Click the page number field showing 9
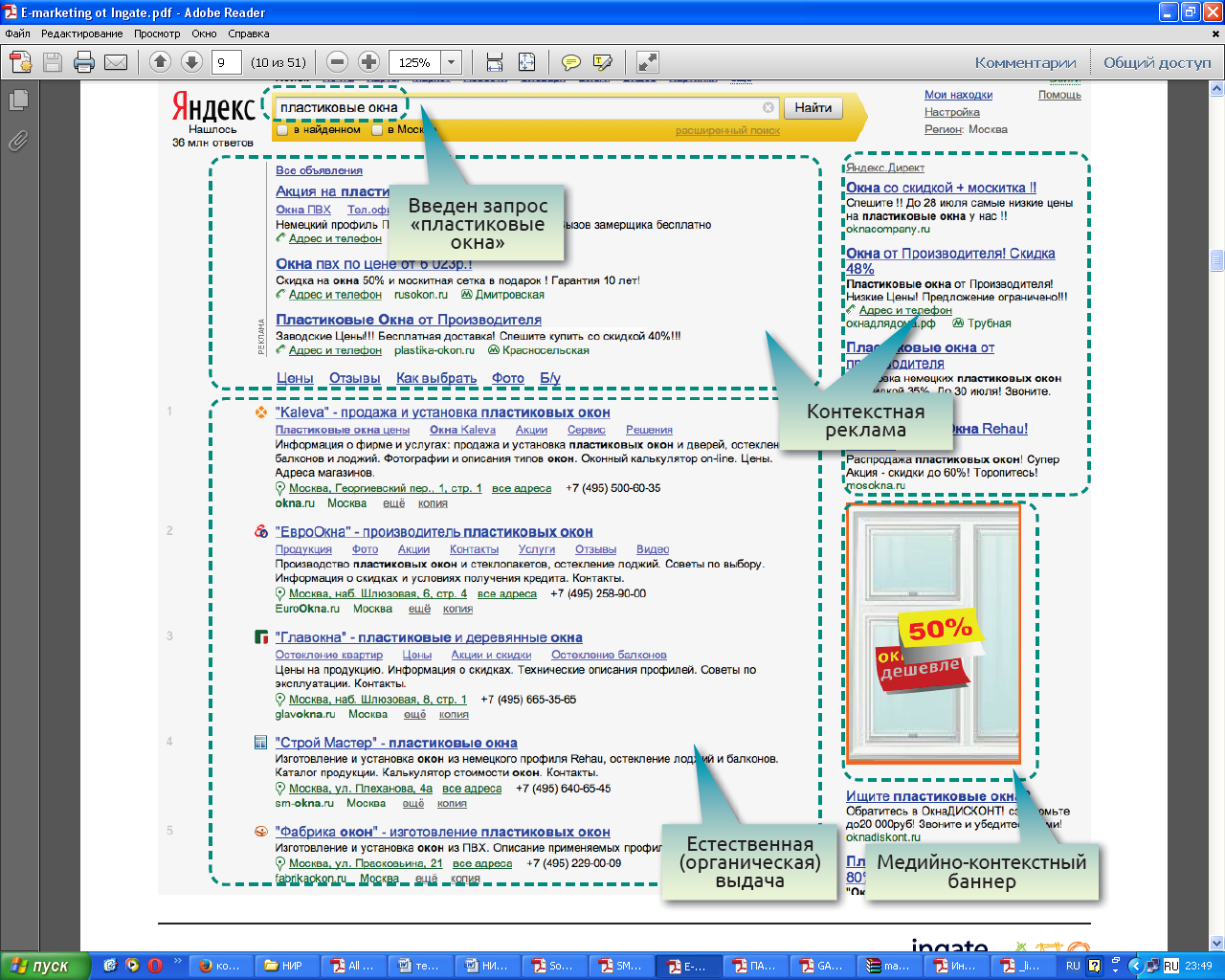Image resolution: width=1225 pixels, height=980 pixels. pos(226,62)
